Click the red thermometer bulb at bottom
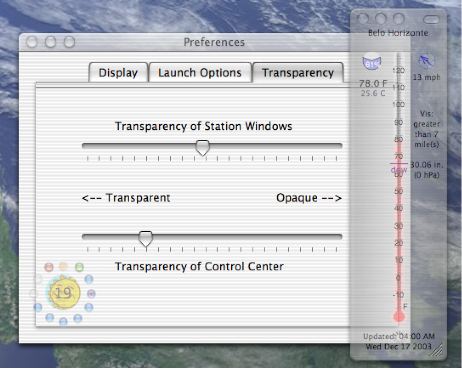The width and height of the screenshot is (462, 369). coord(399,317)
